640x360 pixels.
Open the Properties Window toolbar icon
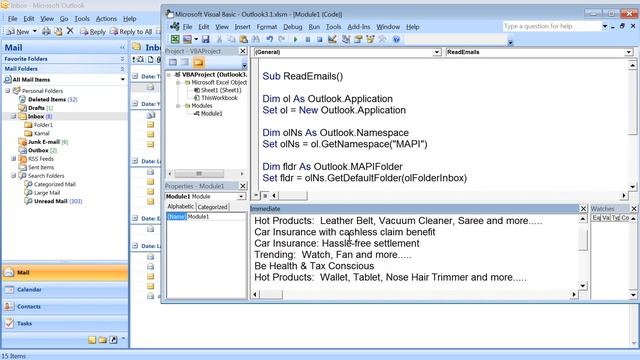358,39
